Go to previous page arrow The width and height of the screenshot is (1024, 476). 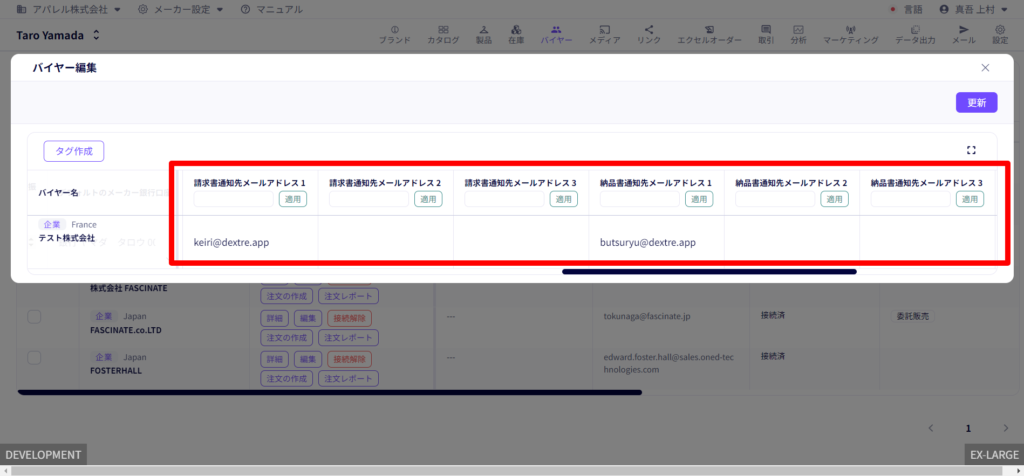pyautogui.click(x=931, y=428)
